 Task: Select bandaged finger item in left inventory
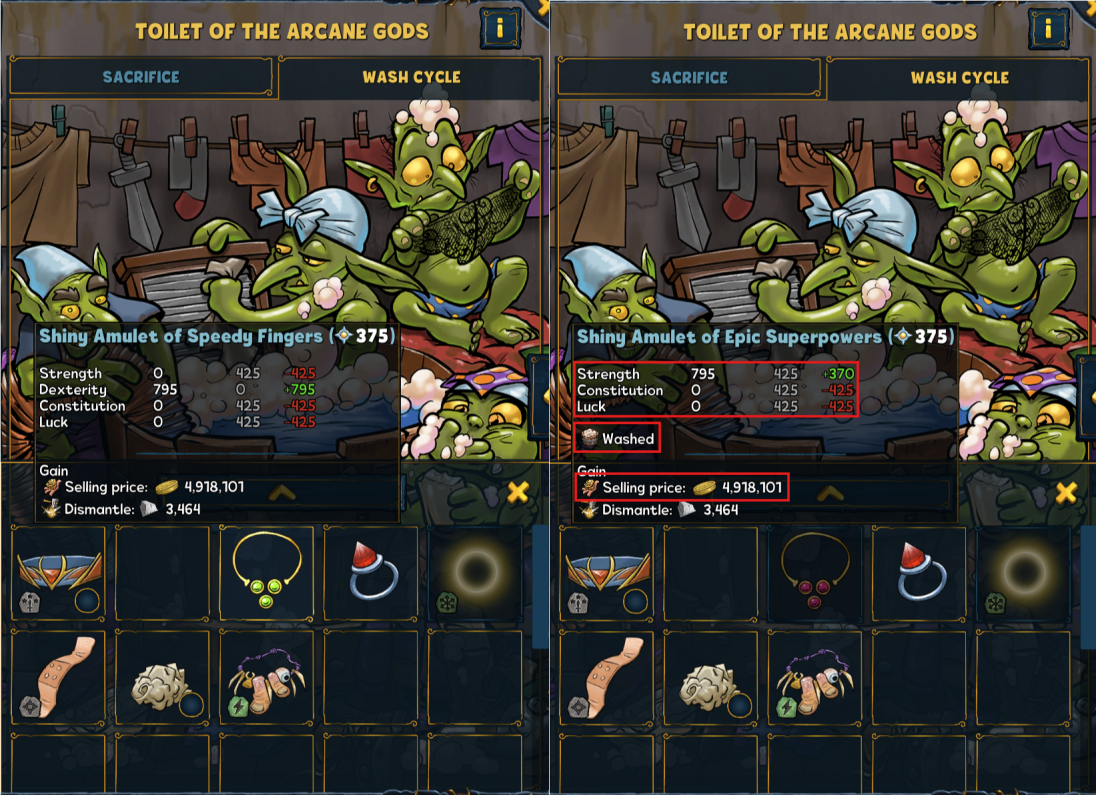[x=59, y=677]
